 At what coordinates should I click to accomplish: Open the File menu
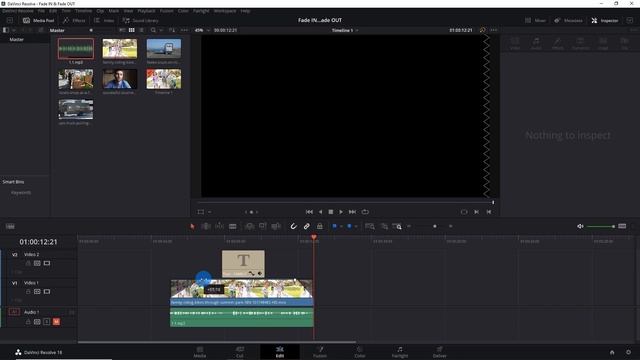[41, 11]
